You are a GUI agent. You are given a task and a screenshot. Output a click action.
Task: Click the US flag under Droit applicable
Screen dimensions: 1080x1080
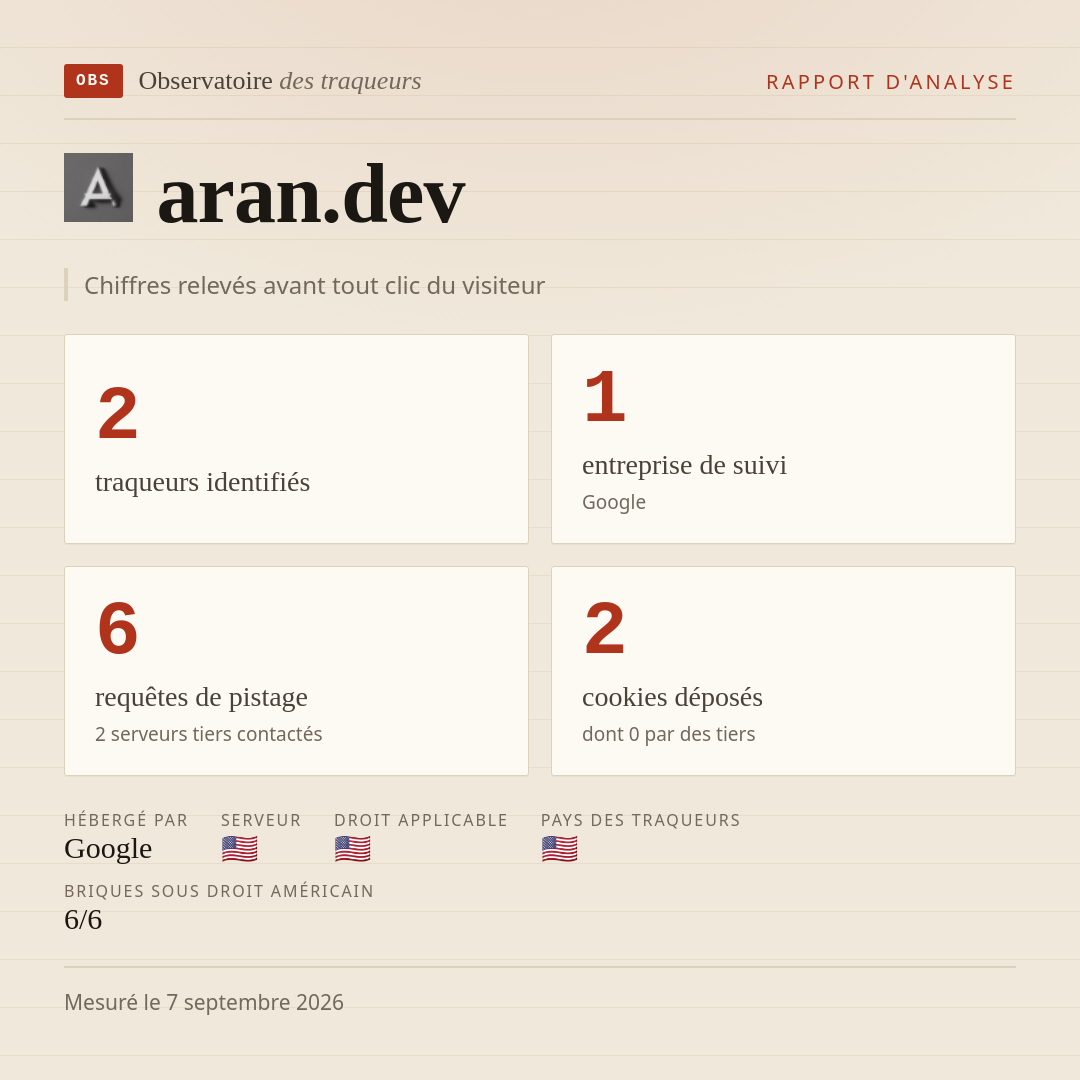(353, 849)
